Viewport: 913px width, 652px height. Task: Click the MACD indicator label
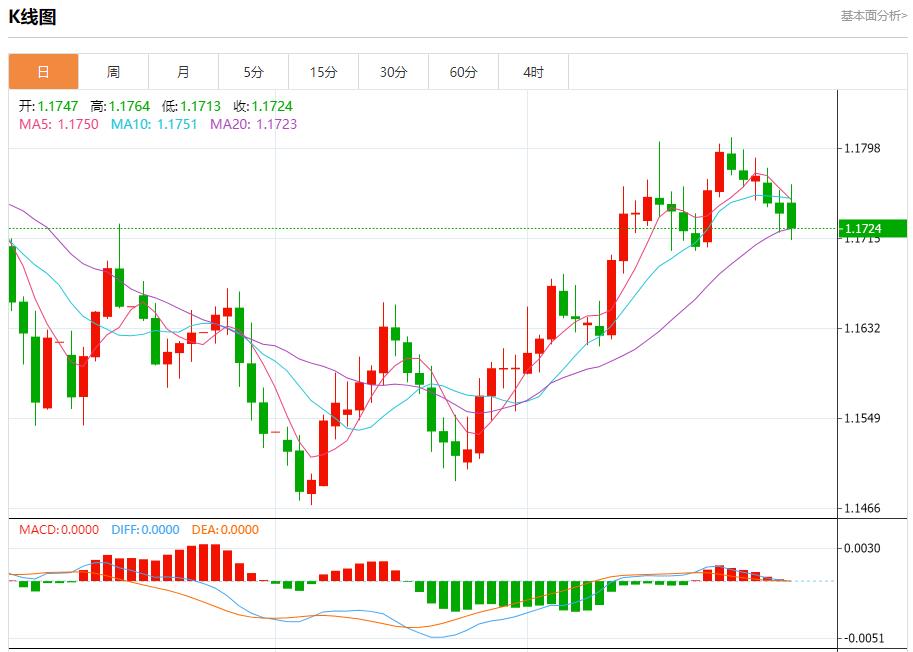click(59, 530)
